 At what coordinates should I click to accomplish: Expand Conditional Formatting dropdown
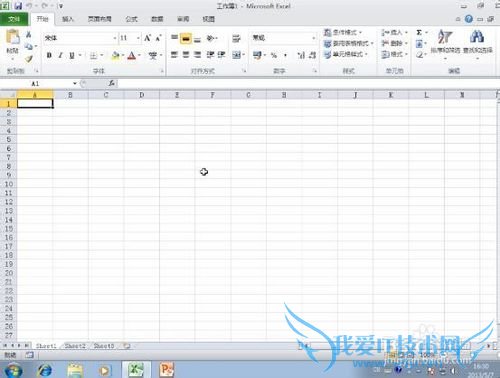pos(360,32)
